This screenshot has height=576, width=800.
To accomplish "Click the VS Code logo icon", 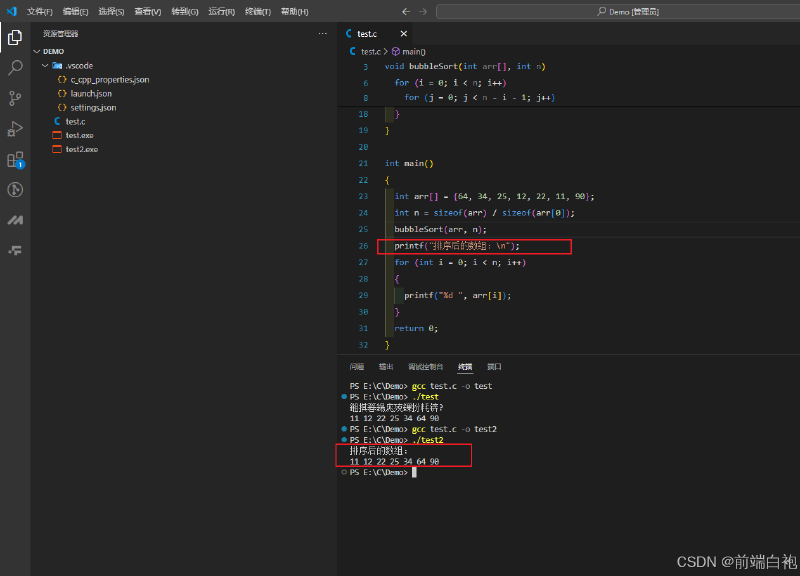I will tap(11, 11).
